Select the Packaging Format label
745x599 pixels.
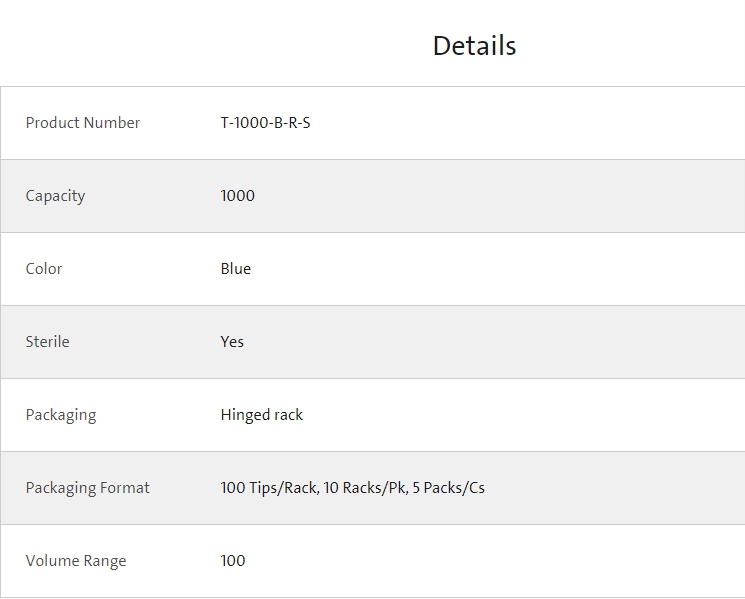[87, 488]
